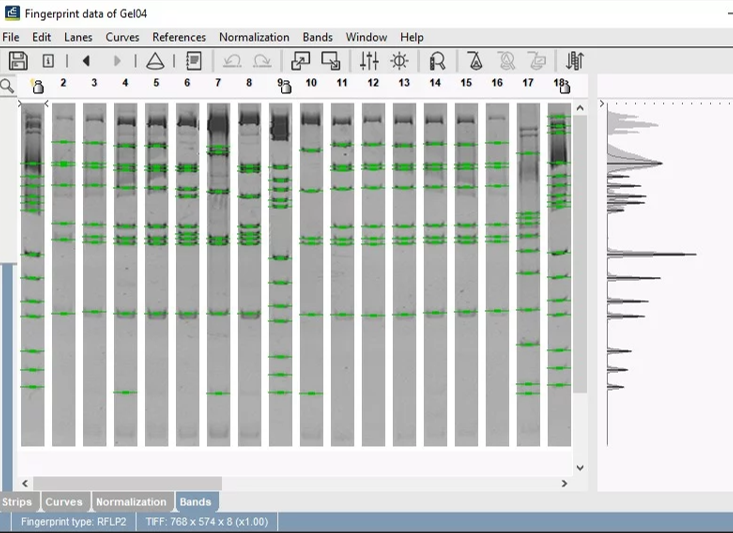
Task: Open the File menu
Action: tap(11, 37)
